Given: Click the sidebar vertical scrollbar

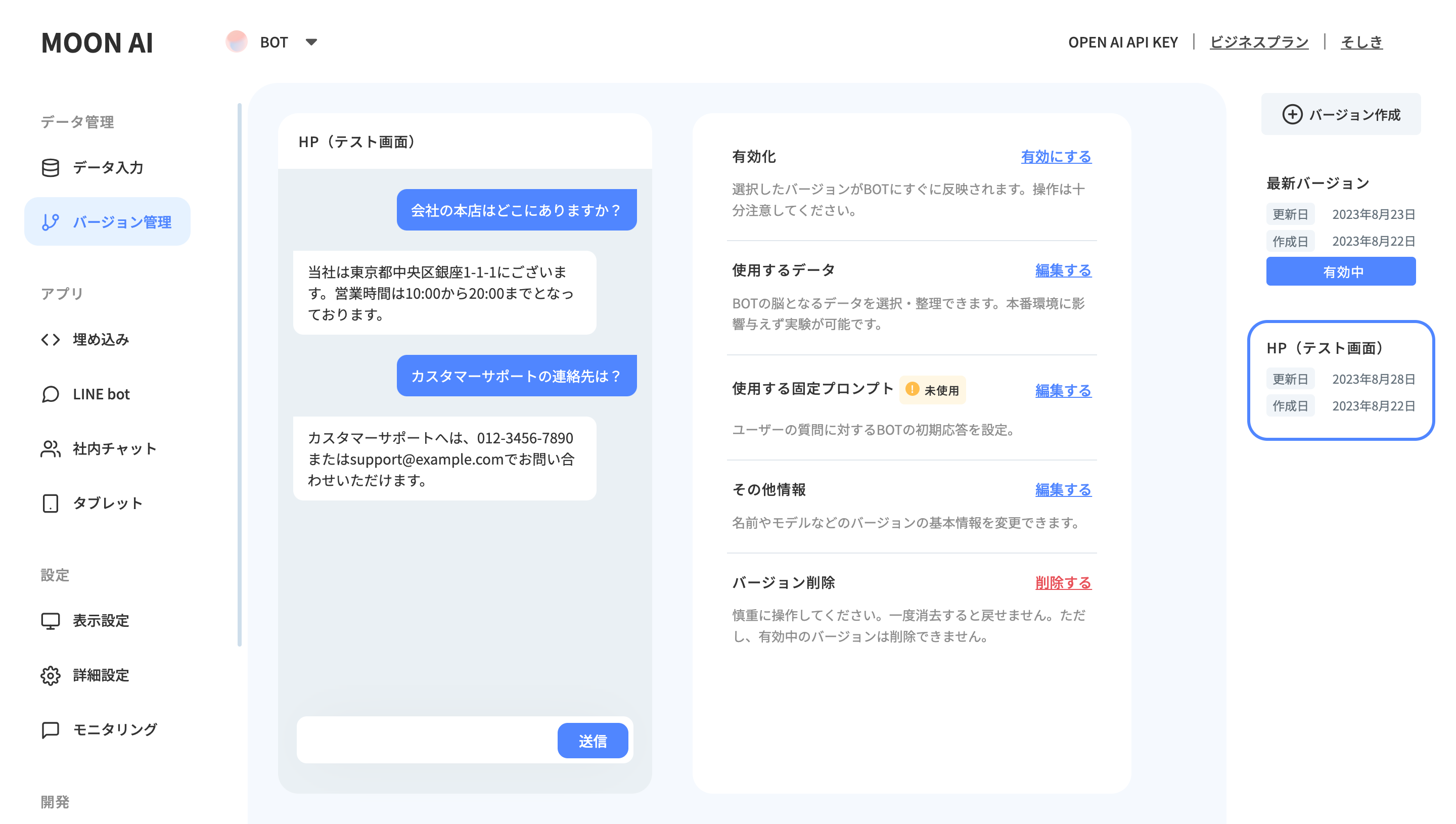Looking at the screenshot, I should [239, 374].
